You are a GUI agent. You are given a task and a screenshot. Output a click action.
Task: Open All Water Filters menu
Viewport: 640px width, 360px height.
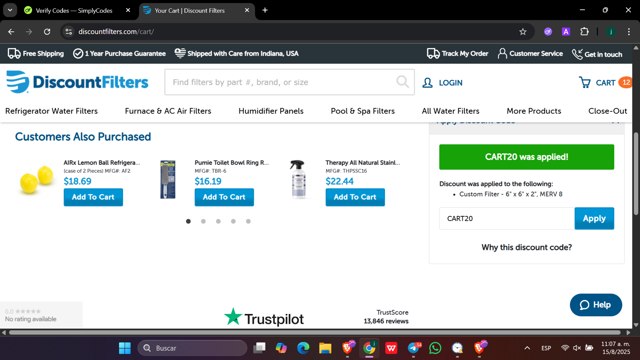[450, 111]
